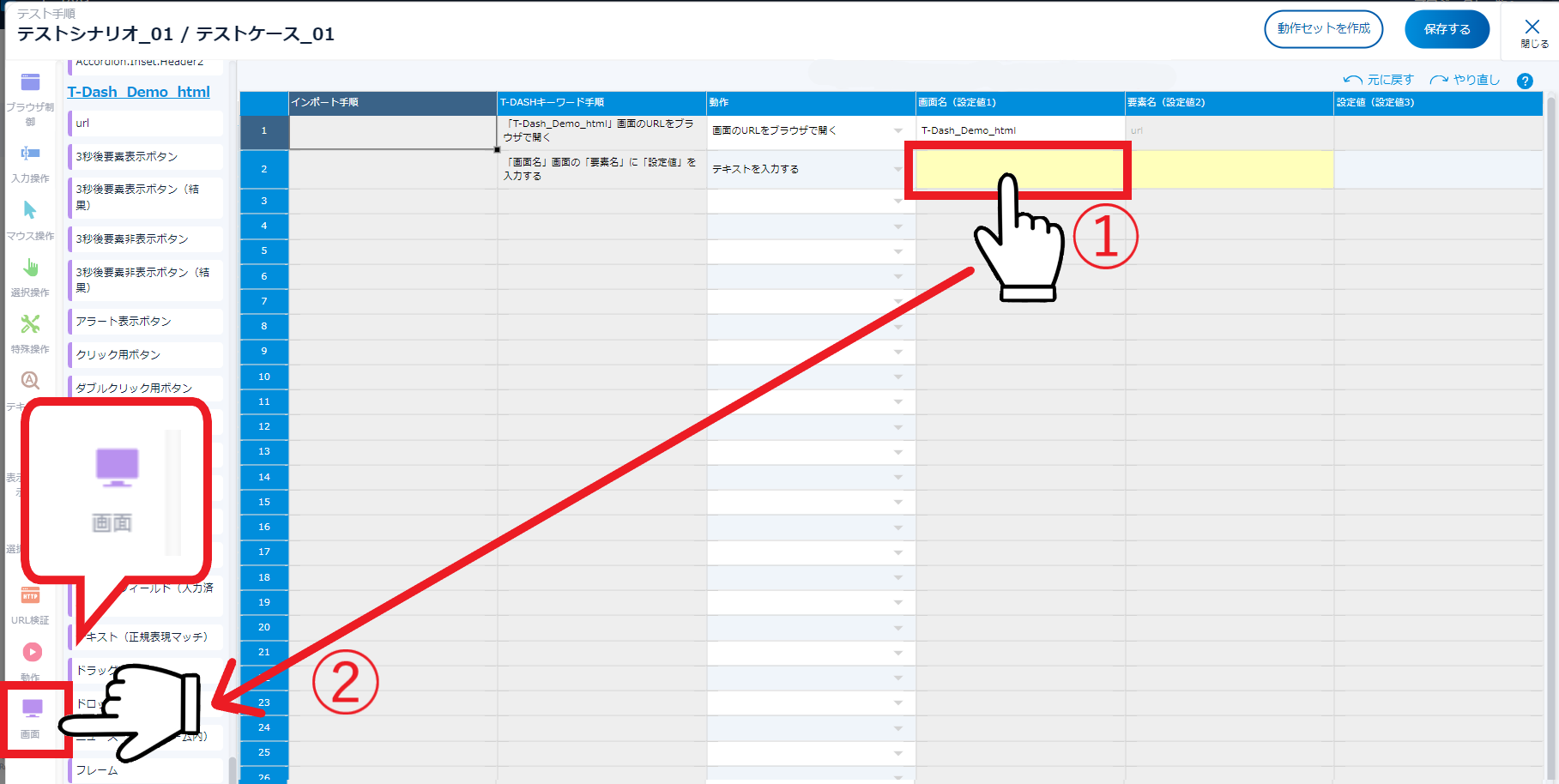Viewport: 1559px width, 784px height.
Task: Click the 動作セットを作成 button
Action: pos(1323,29)
